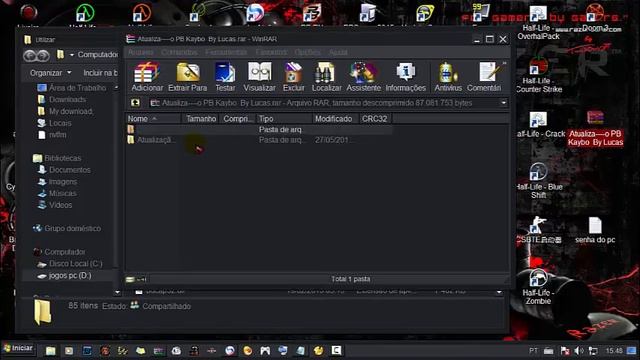Open Vídeos library
The width and height of the screenshot is (640, 360).
tap(55, 205)
